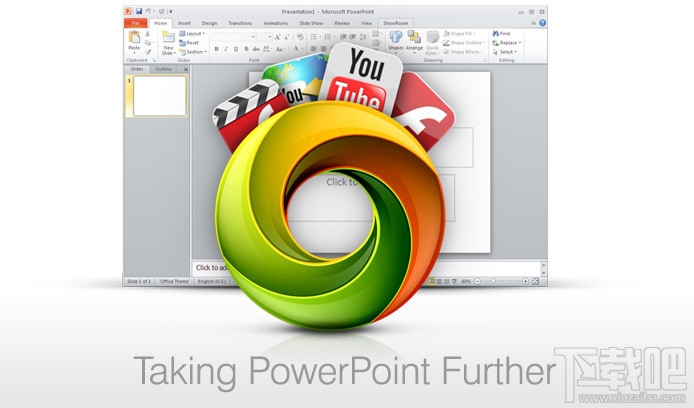The height and width of the screenshot is (408, 694).
Task: Click the Replace button
Action: point(507,43)
